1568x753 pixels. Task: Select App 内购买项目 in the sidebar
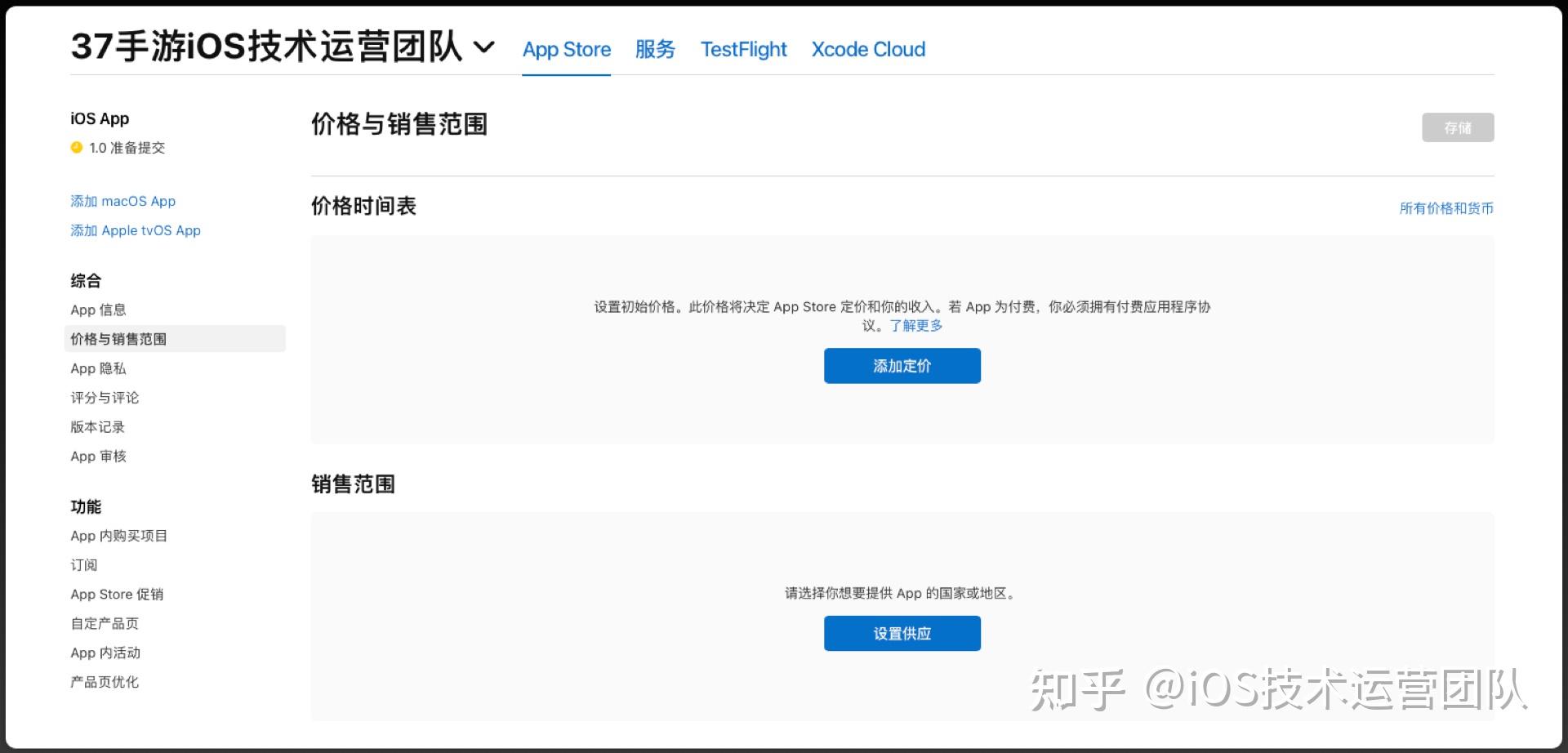[x=118, y=536]
